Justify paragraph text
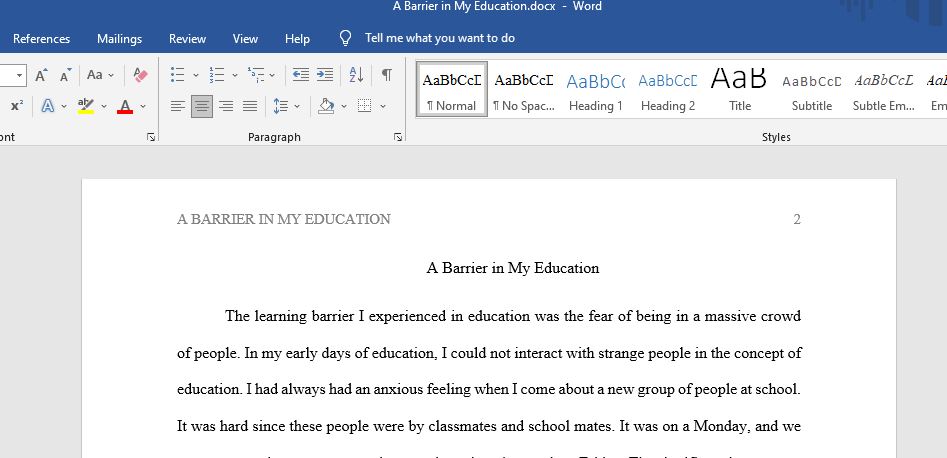Screen dimensions: 947x458 (250, 106)
